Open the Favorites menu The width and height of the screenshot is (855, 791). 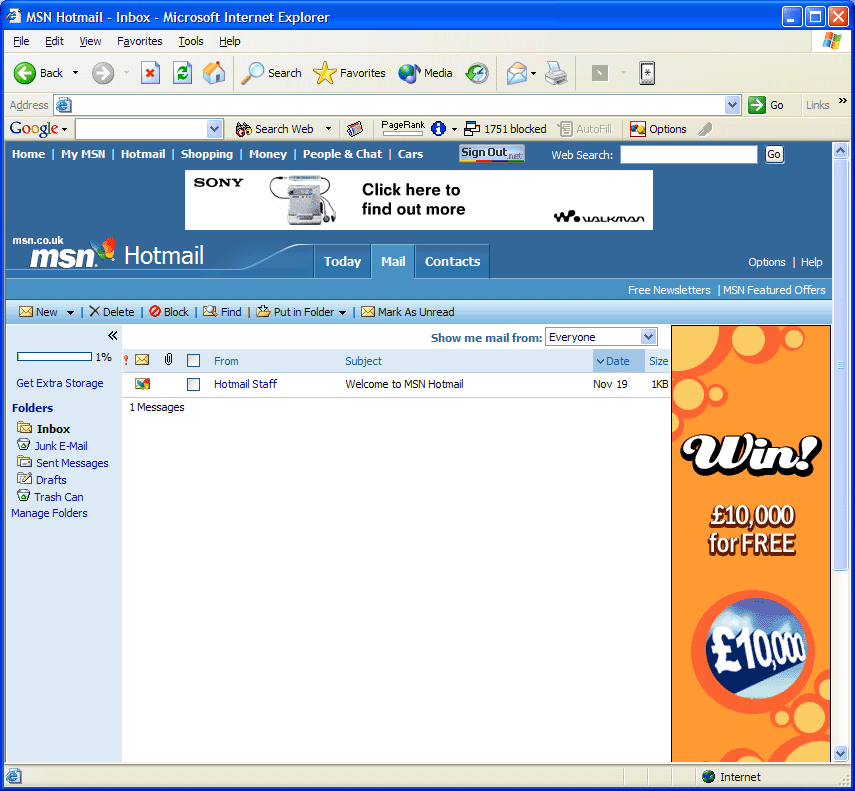pyautogui.click(x=140, y=41)
